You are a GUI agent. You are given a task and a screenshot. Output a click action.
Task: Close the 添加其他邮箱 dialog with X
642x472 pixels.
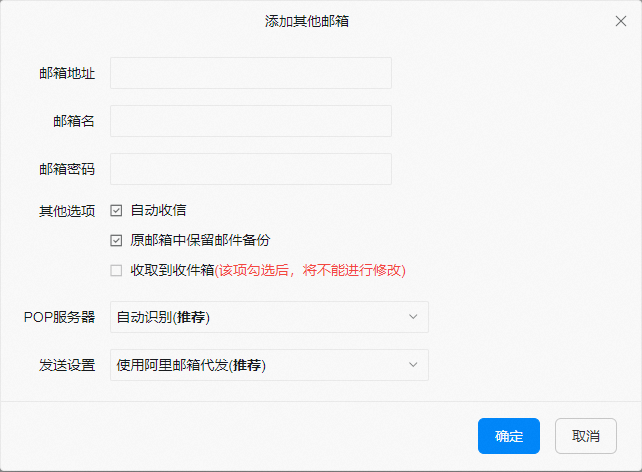pyautogui.click(x=619, y=21)
